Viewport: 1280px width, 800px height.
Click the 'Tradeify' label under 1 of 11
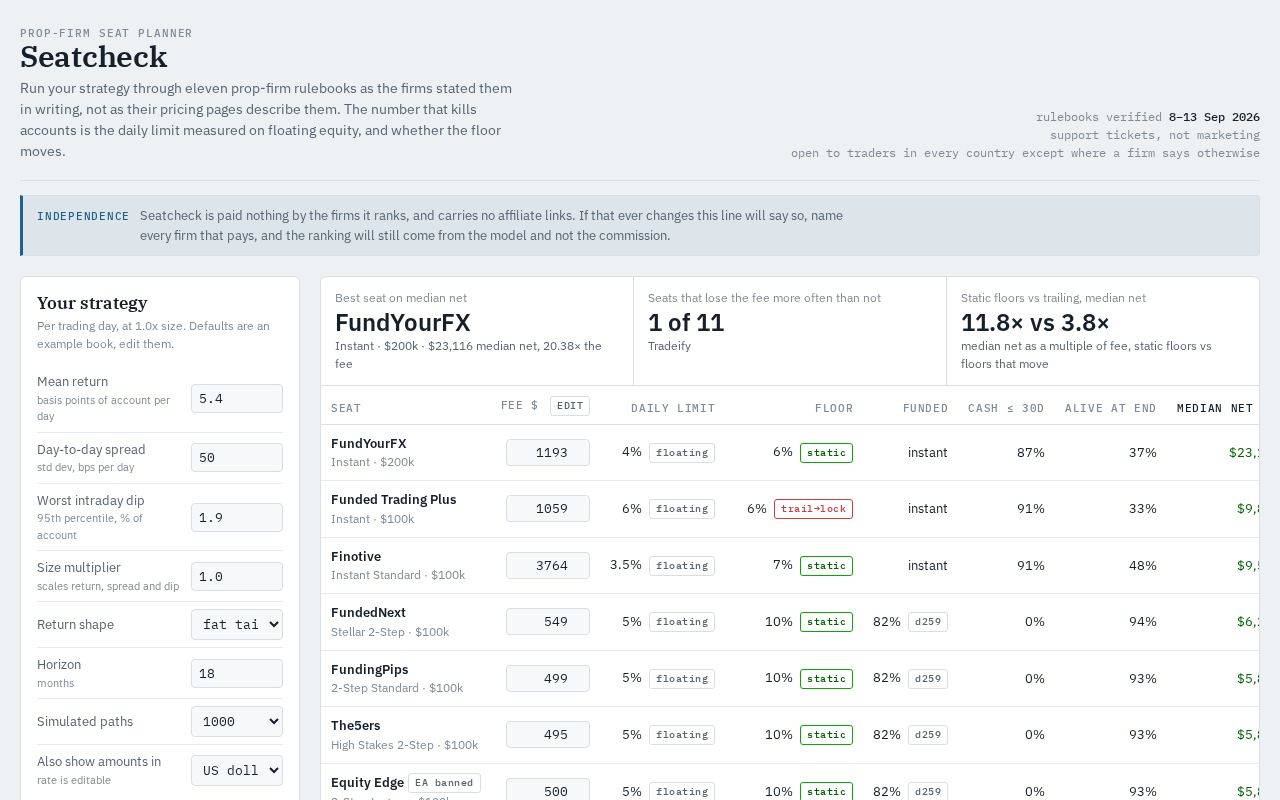pos(670,346)
